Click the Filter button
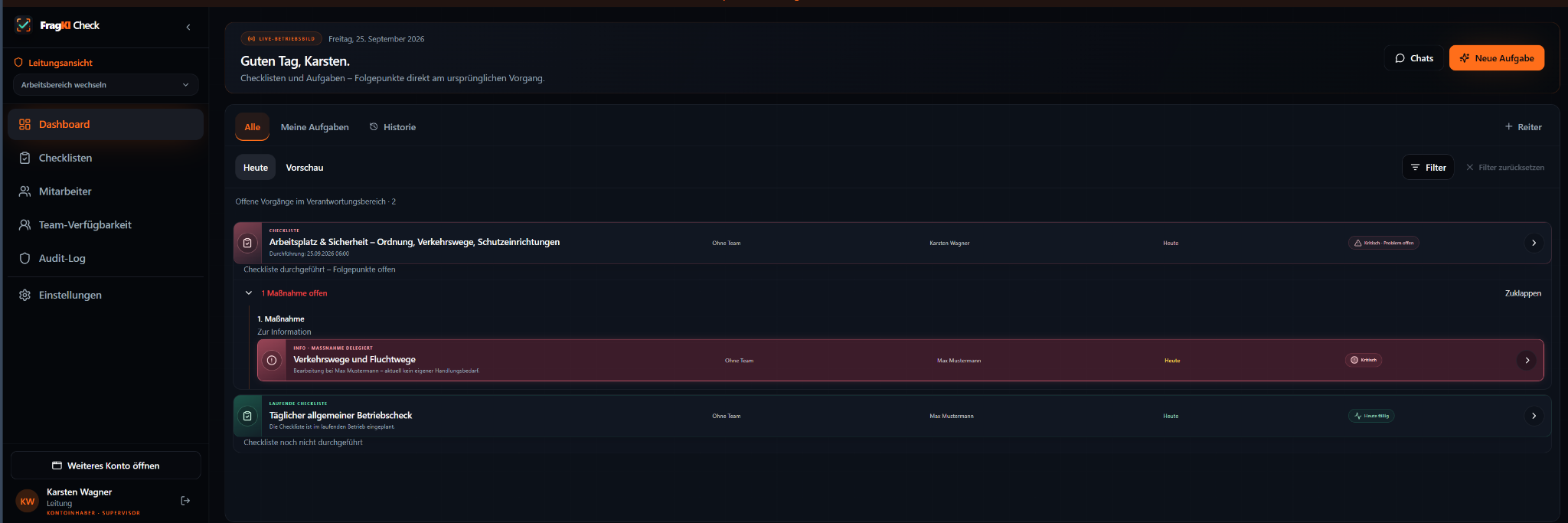The height and width of the screenshot is (523, 1568). click(x=1428, y=168)
